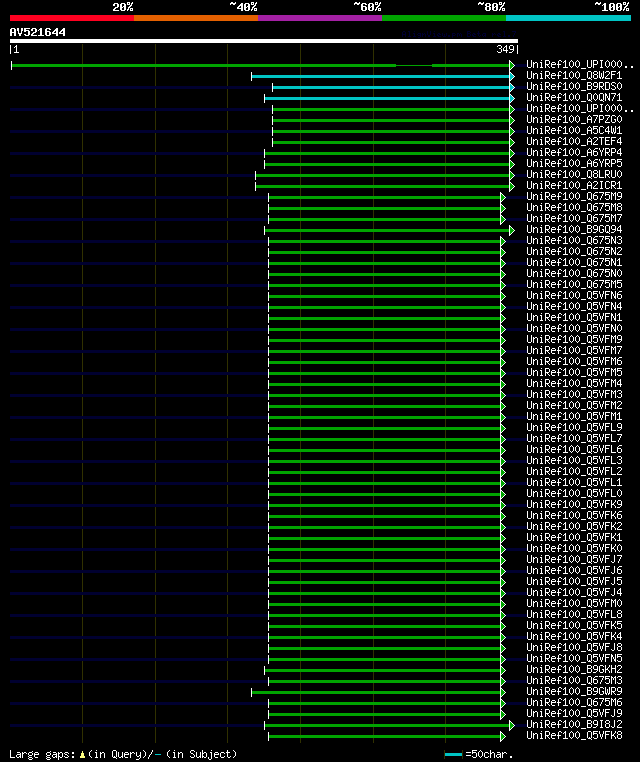Click hit label UniRef100_Q675M3
This screenshot has height=762, width=640.
tap(574, 680)
